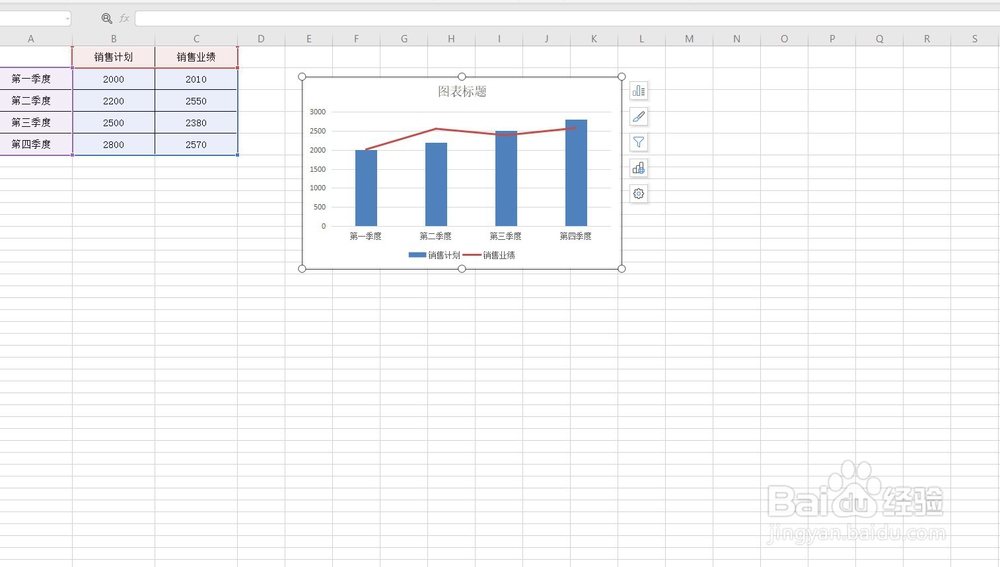Select column B header
This screenshot has width=1000, height=567.
(x=114, y=39)
